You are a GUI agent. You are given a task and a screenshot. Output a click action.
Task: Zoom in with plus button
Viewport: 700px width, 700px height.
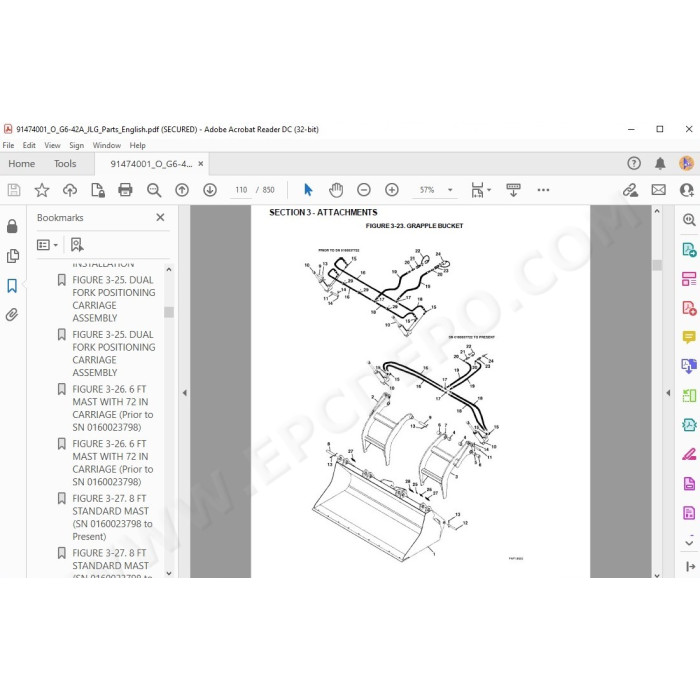coord(392,190)
